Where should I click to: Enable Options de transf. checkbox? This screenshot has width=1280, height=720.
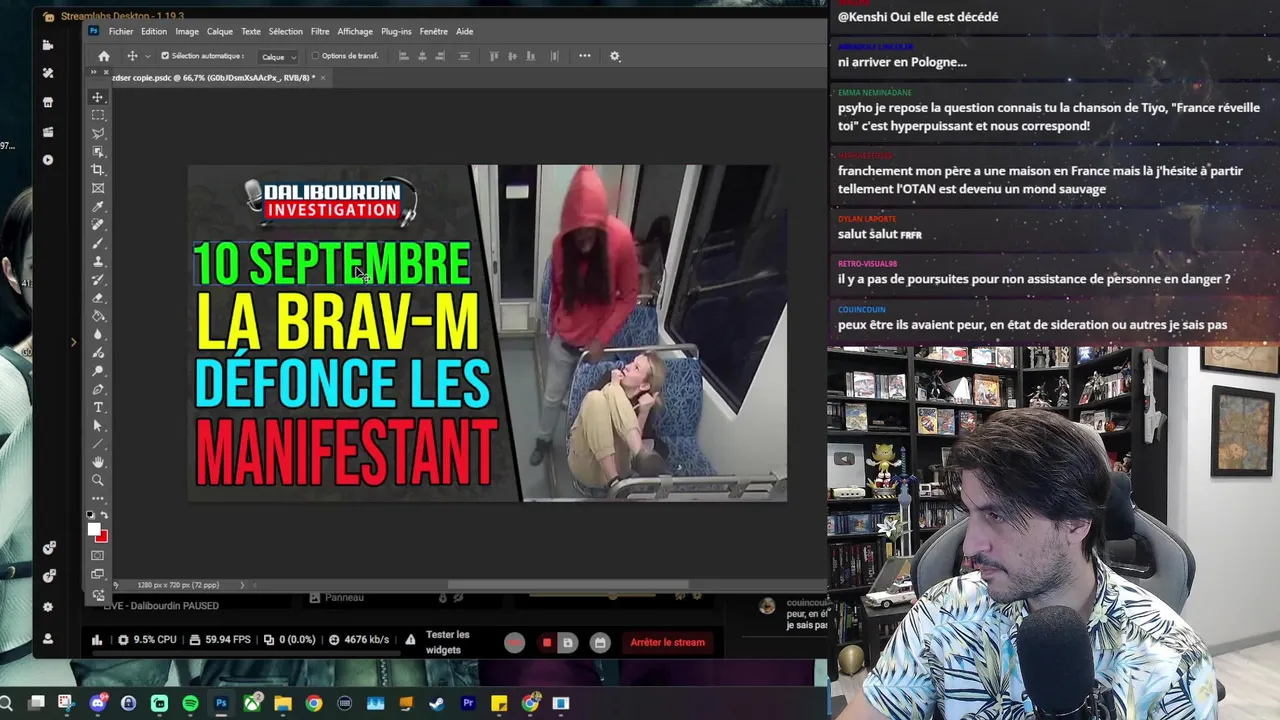[315, 56]
